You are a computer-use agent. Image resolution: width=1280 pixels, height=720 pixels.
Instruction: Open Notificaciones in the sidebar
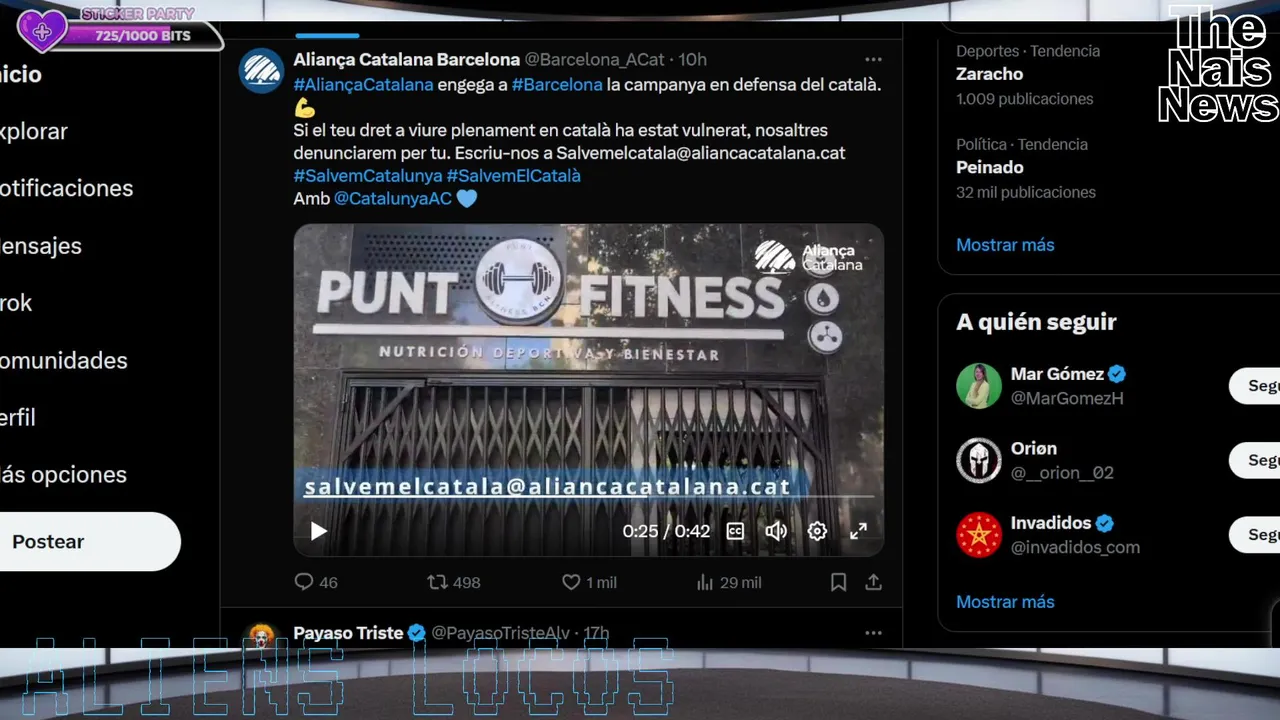[66, 188]
